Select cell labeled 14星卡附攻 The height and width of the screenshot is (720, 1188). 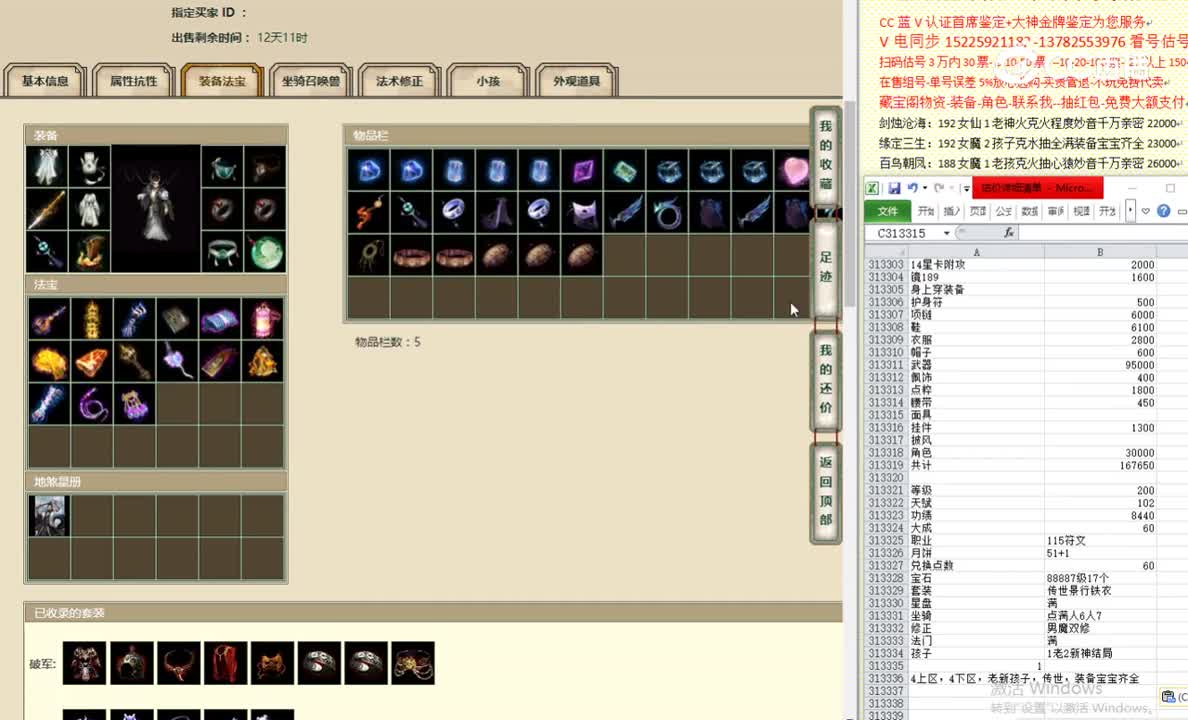[x=976, y=265]
